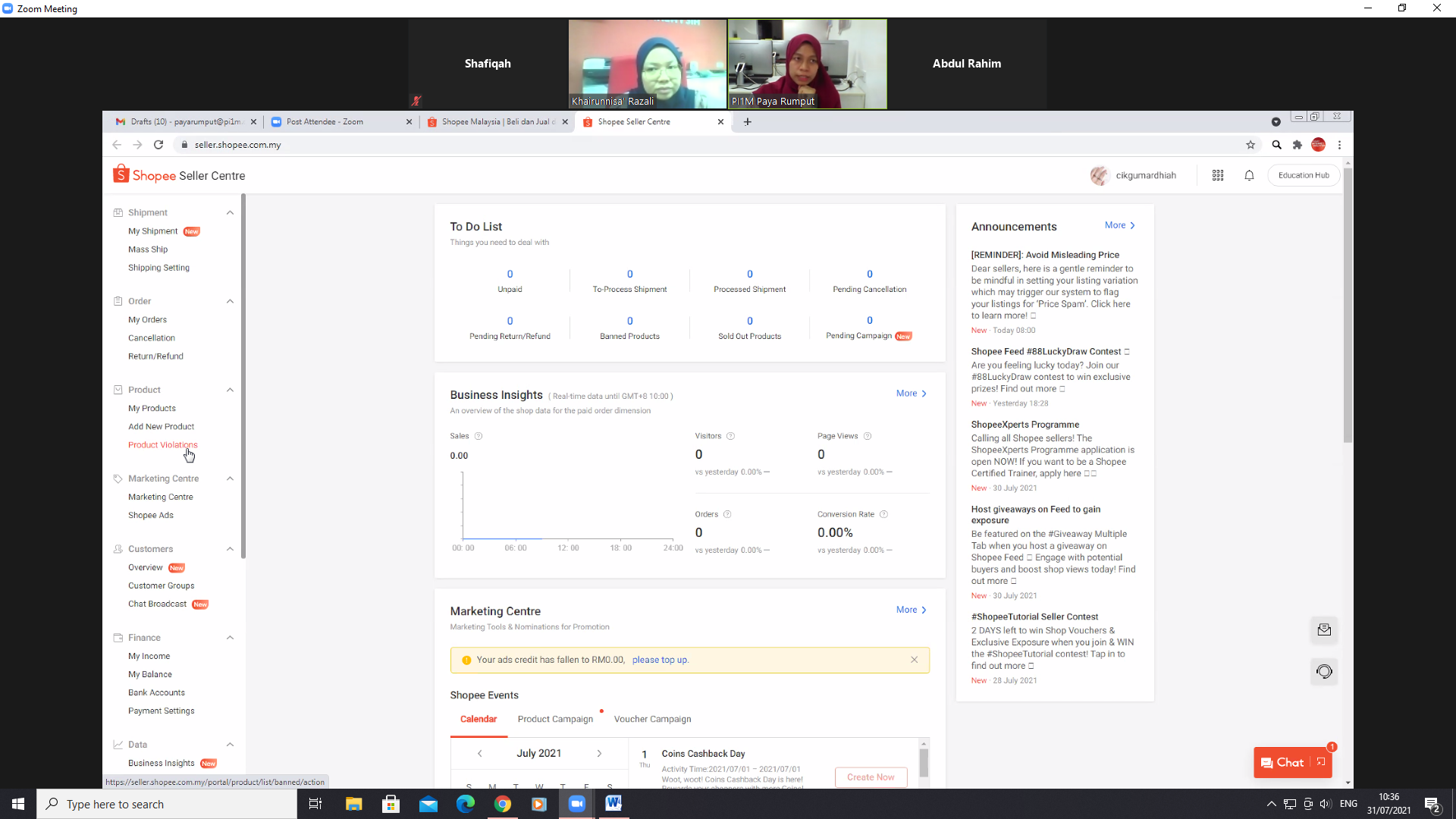This screenshot has width=1456, height=819.
Task: Go to next month in calendar
Action: point(599,754)
